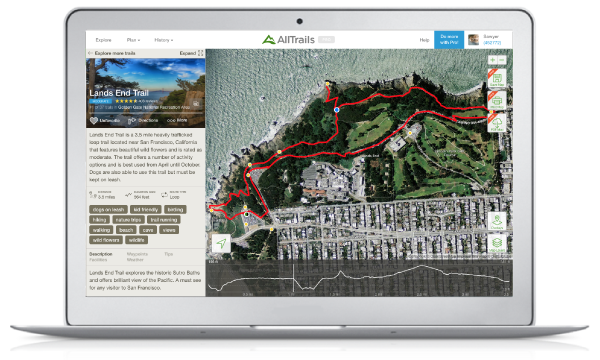Click the route type loop icon
The width and height of the screenshot is (600, 360).
pos(165,195)
